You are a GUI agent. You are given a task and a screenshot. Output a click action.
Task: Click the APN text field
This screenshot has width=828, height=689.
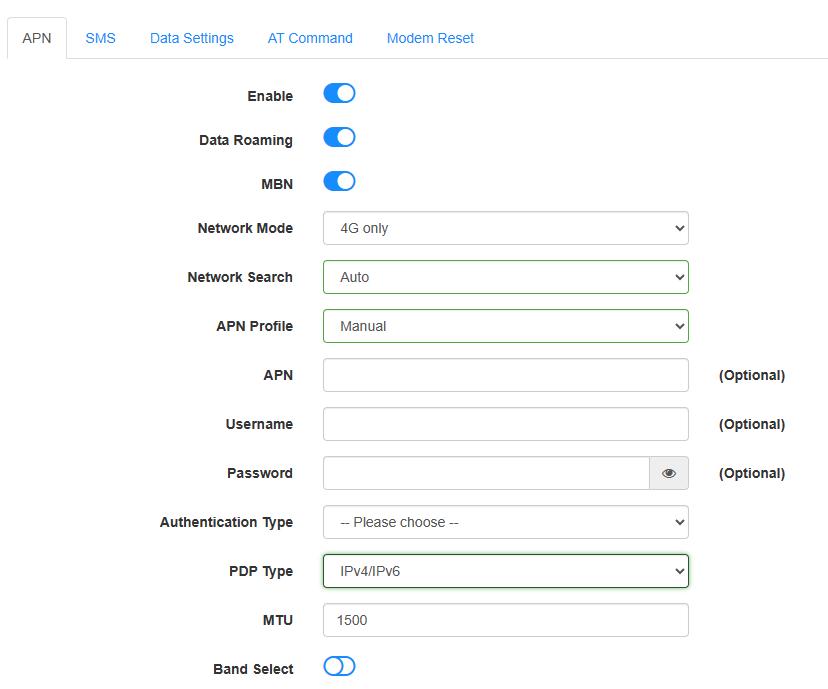pos(505,375)
